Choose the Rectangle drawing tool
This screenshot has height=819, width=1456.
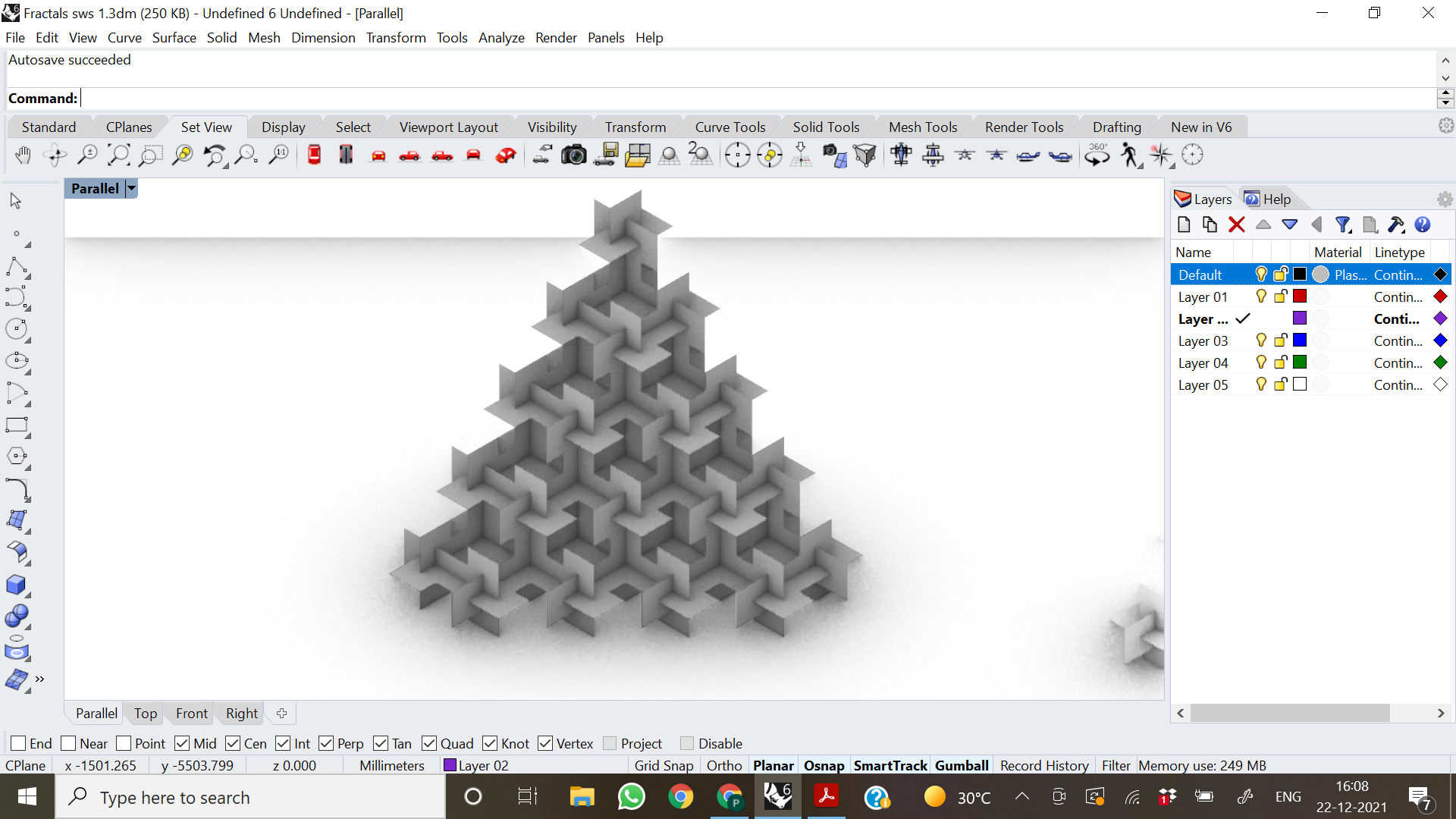(16, 425)
